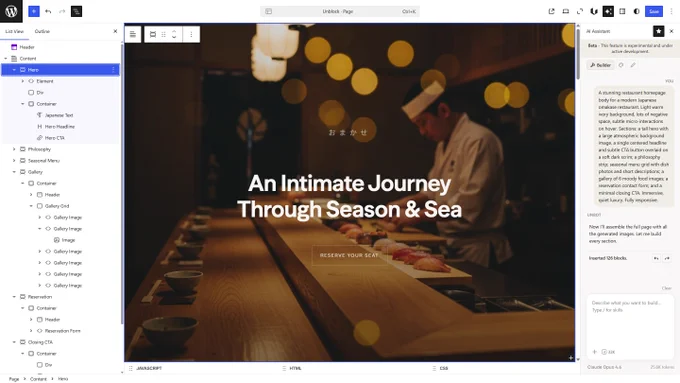Switch to the List View tab
Viewport: 680px width, 383px height.
[x=14, y=31]
